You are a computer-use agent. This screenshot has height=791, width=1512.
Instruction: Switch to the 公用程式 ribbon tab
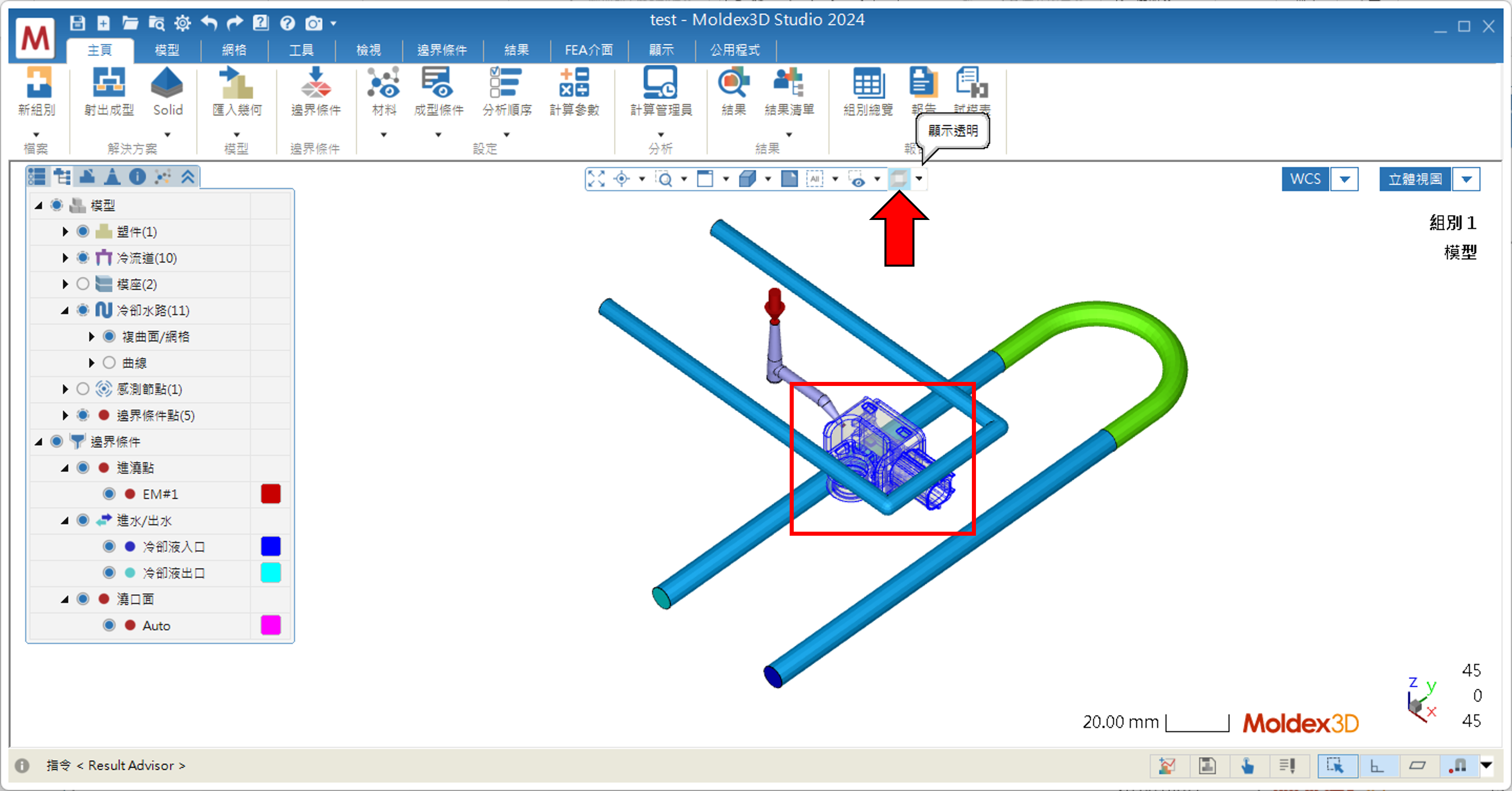tap(735, 50)
